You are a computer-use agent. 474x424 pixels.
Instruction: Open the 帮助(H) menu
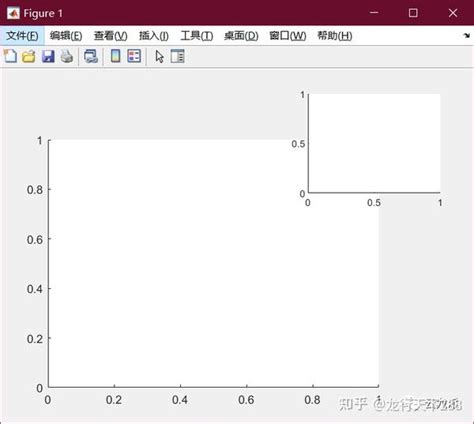point(335,36)
